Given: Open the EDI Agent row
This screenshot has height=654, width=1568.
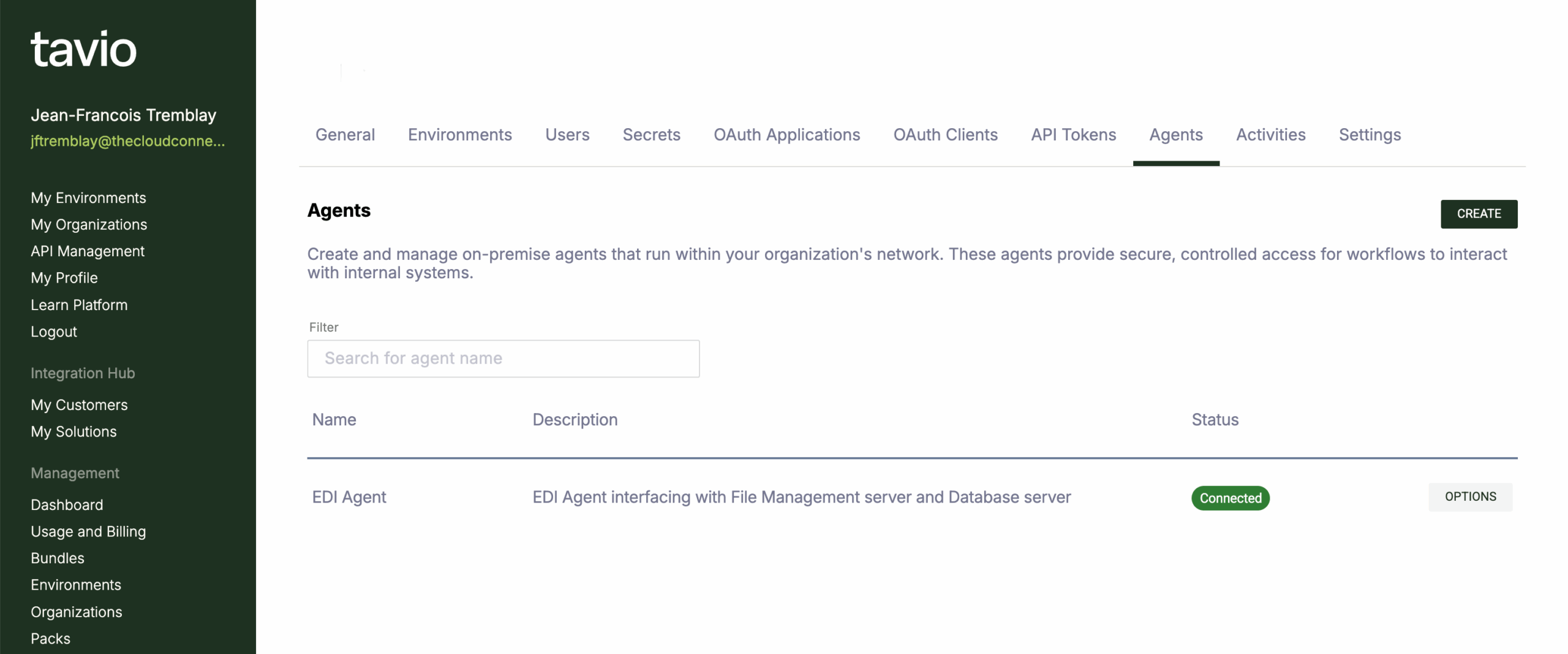Looking at the screenshot, I should click(349, 497).
